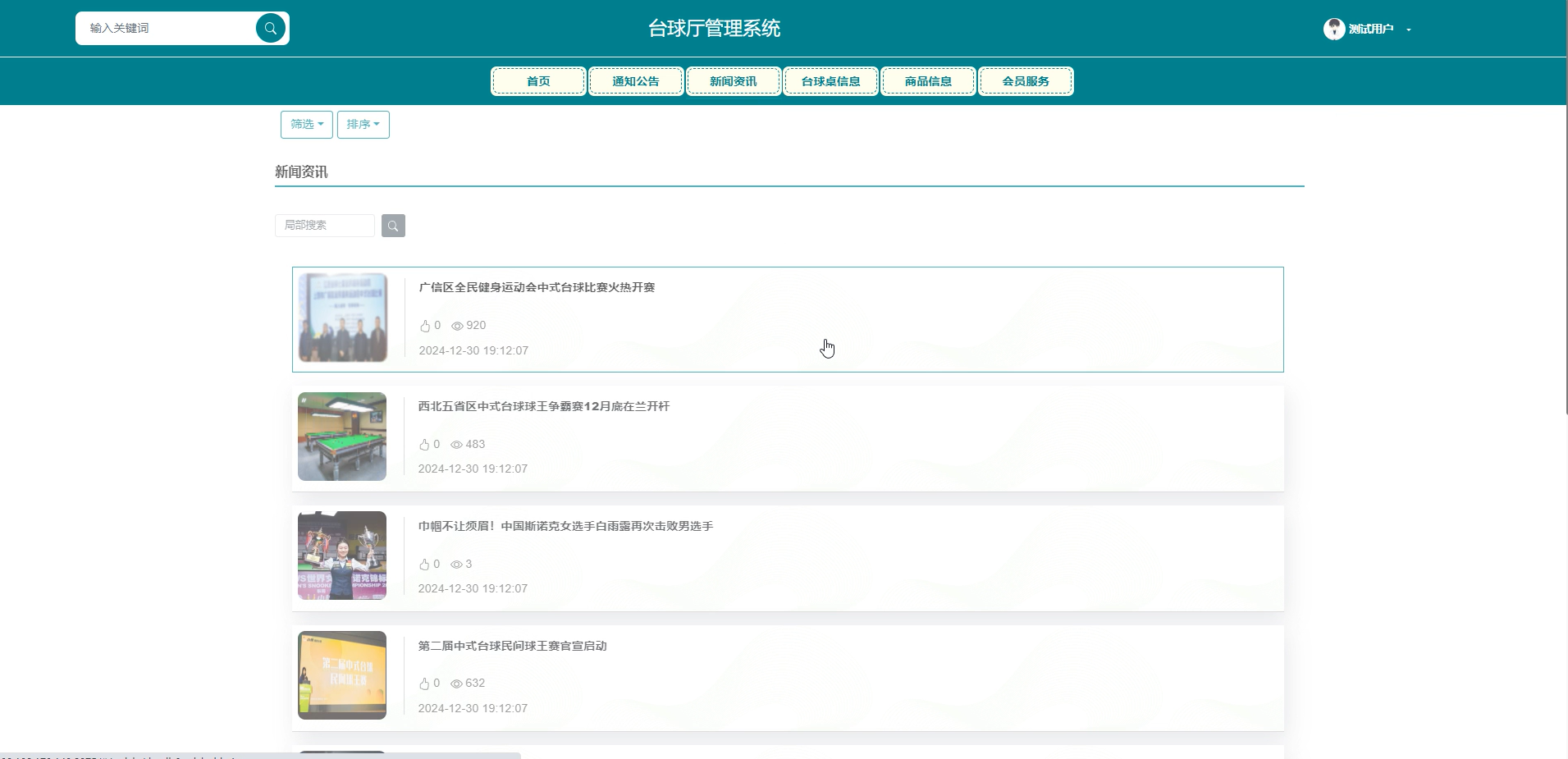Click the 新闻资讯 section heading

pos(301,171)
